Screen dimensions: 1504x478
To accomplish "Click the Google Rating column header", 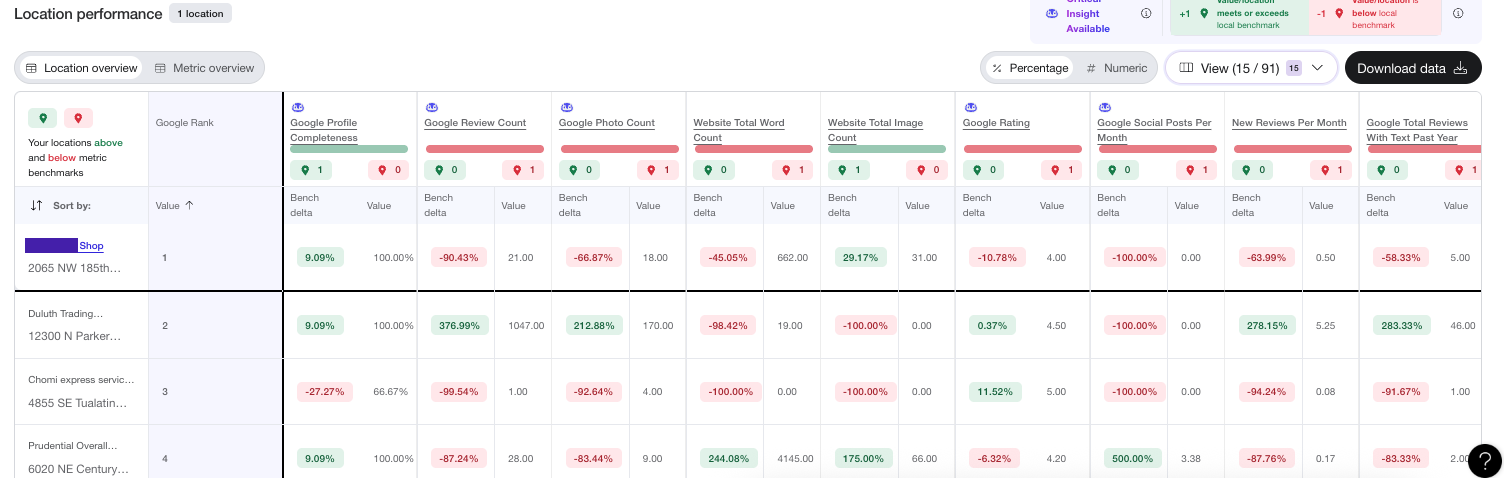I will [995, 123].
